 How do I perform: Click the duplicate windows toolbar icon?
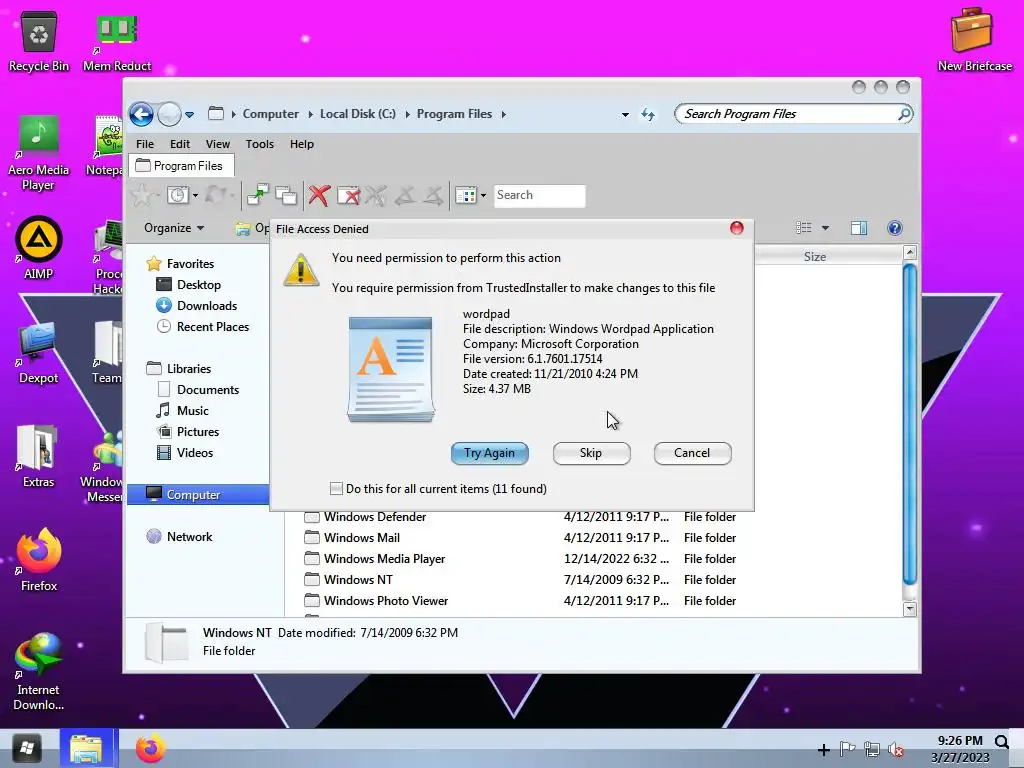[x=285, y=195]
